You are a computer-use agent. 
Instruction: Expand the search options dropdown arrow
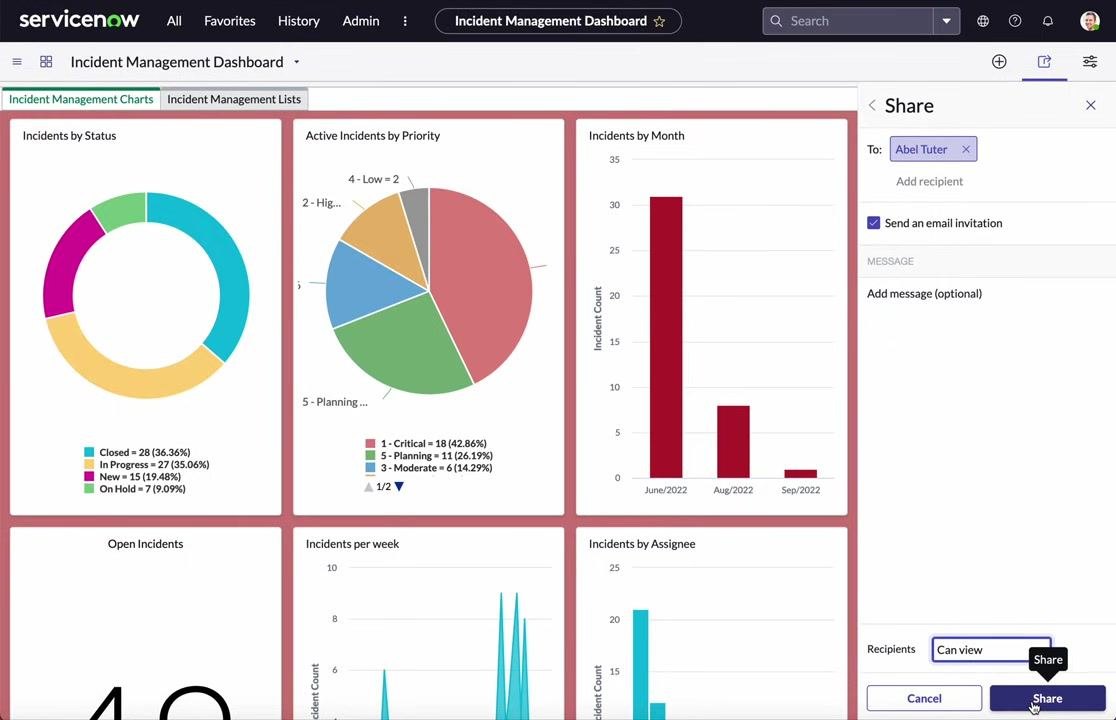click(x=947, y=21)
